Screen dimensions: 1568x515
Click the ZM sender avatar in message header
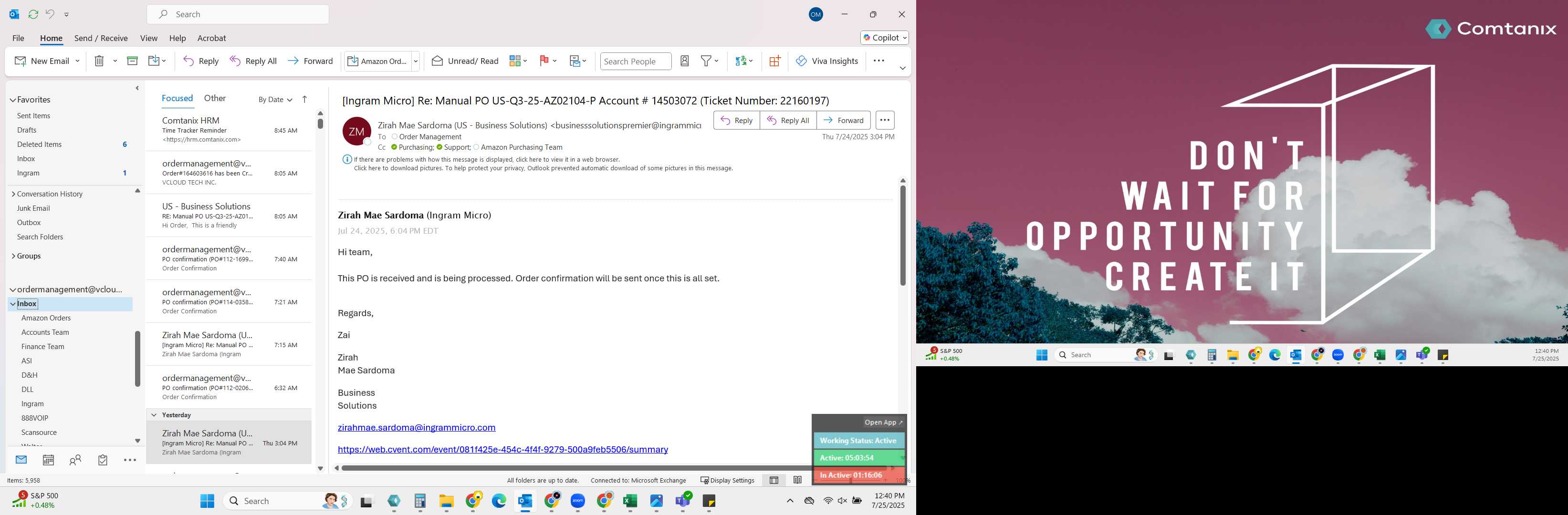[x=357, y=131]
